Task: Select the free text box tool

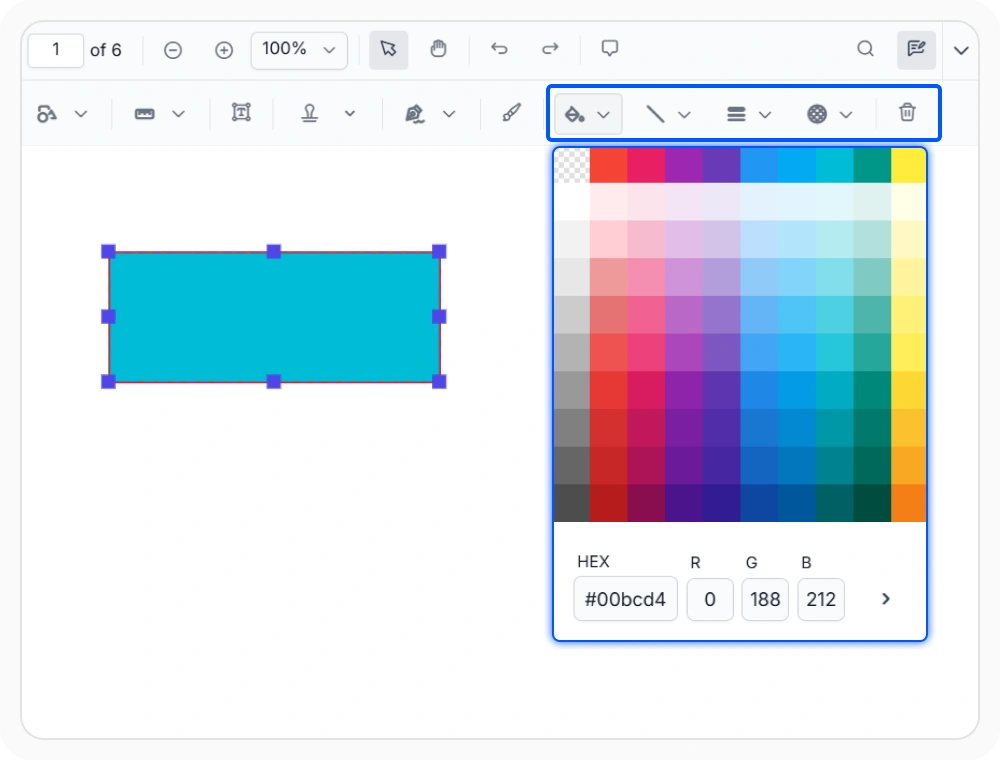Action: point(241,113)
